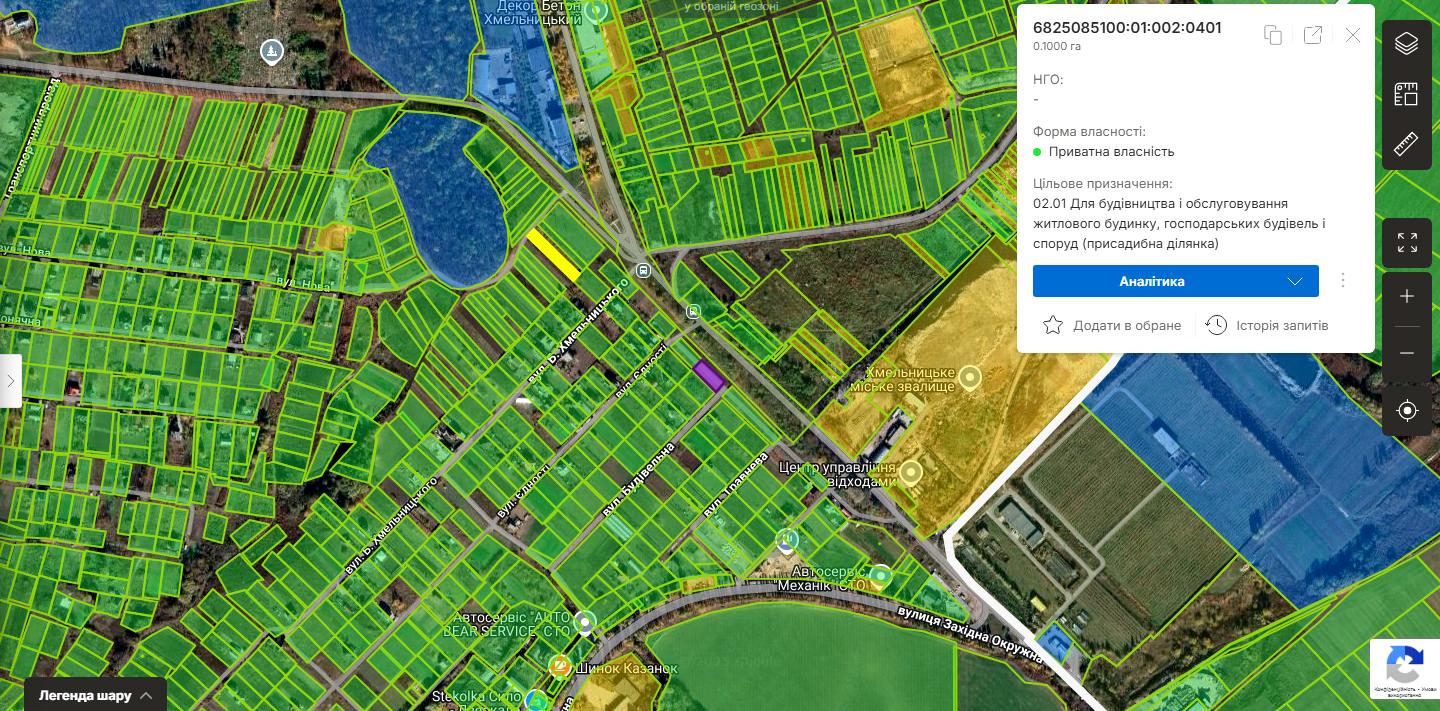This screenshot has height=711, width=1440.
Task: Select the ruler measurement tool
Action: [1406, 144]
